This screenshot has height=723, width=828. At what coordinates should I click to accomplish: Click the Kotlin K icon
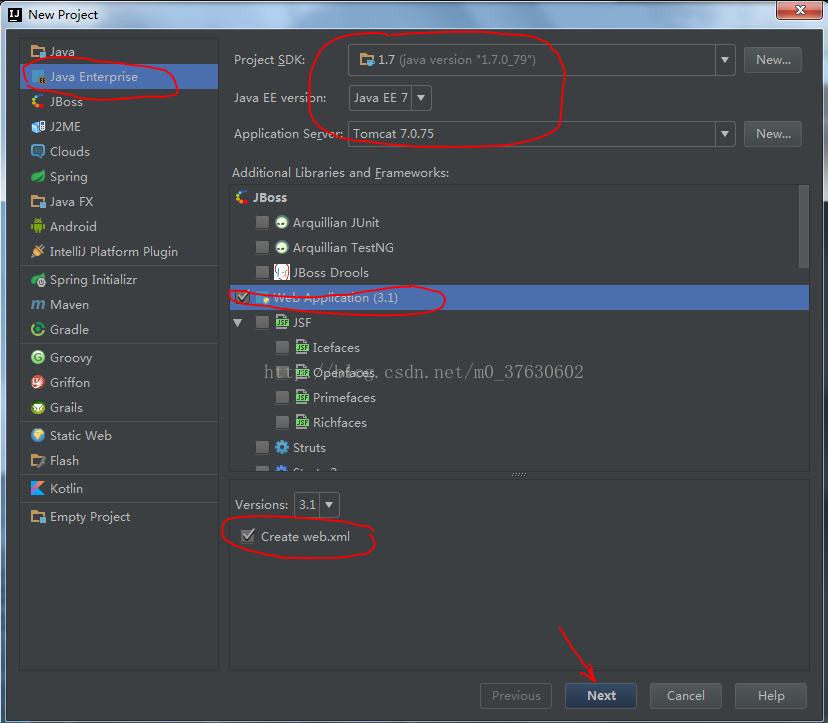38,489
